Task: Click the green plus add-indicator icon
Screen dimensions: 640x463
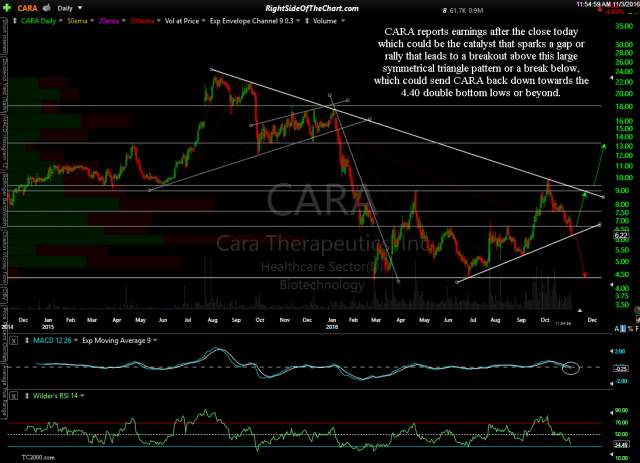Action: 7,8
